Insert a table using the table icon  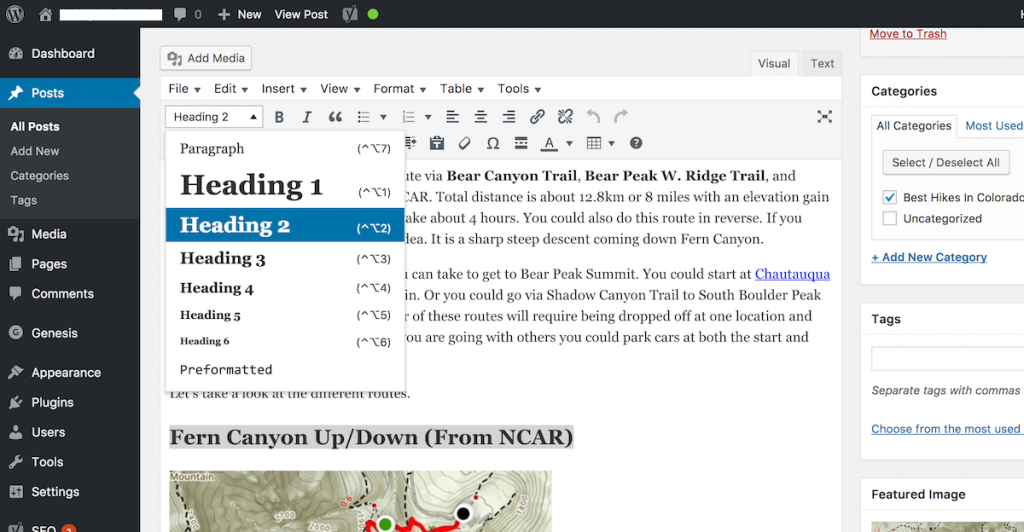(594, 143)
